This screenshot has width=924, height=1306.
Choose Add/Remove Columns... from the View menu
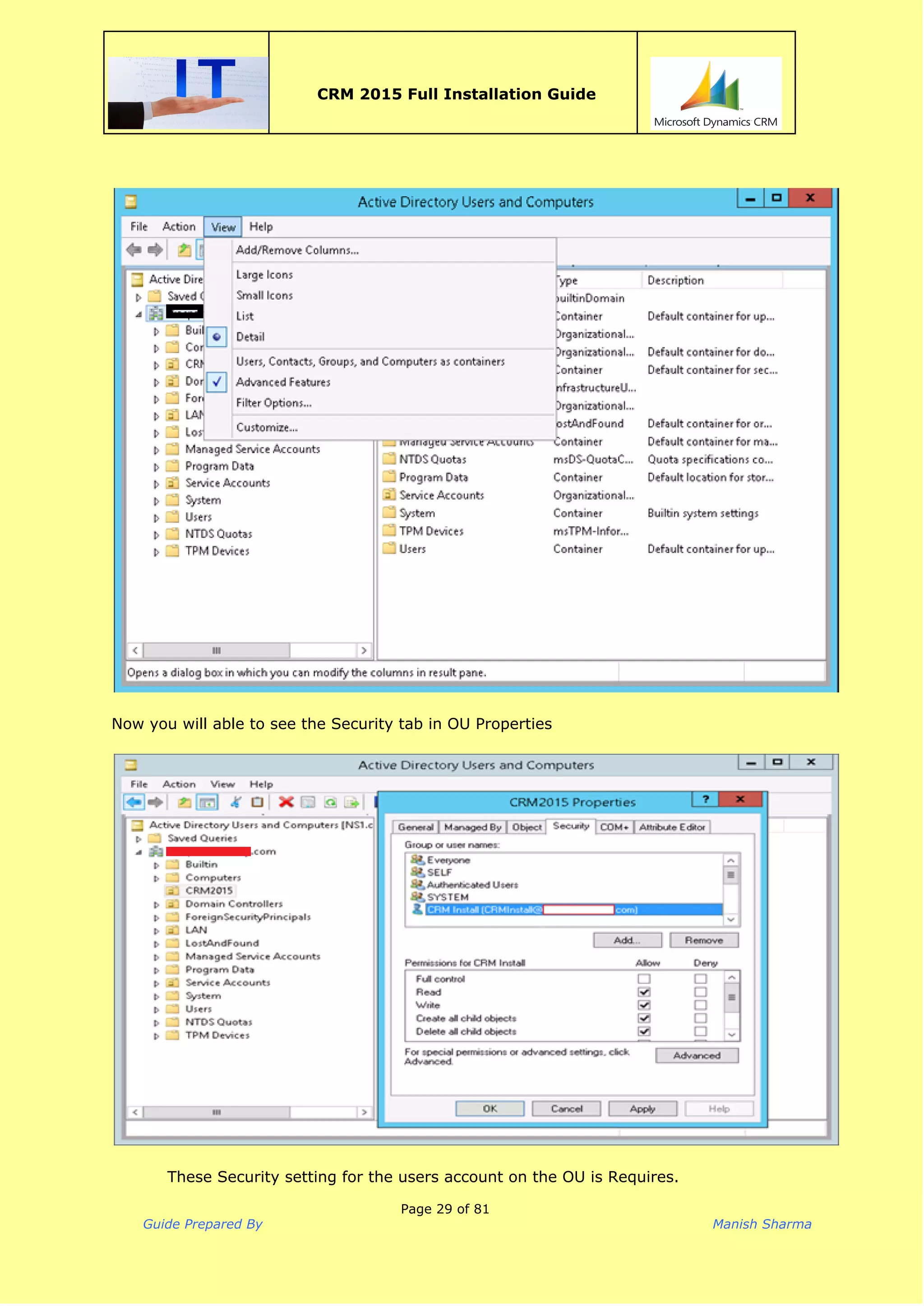pos(298,250)
